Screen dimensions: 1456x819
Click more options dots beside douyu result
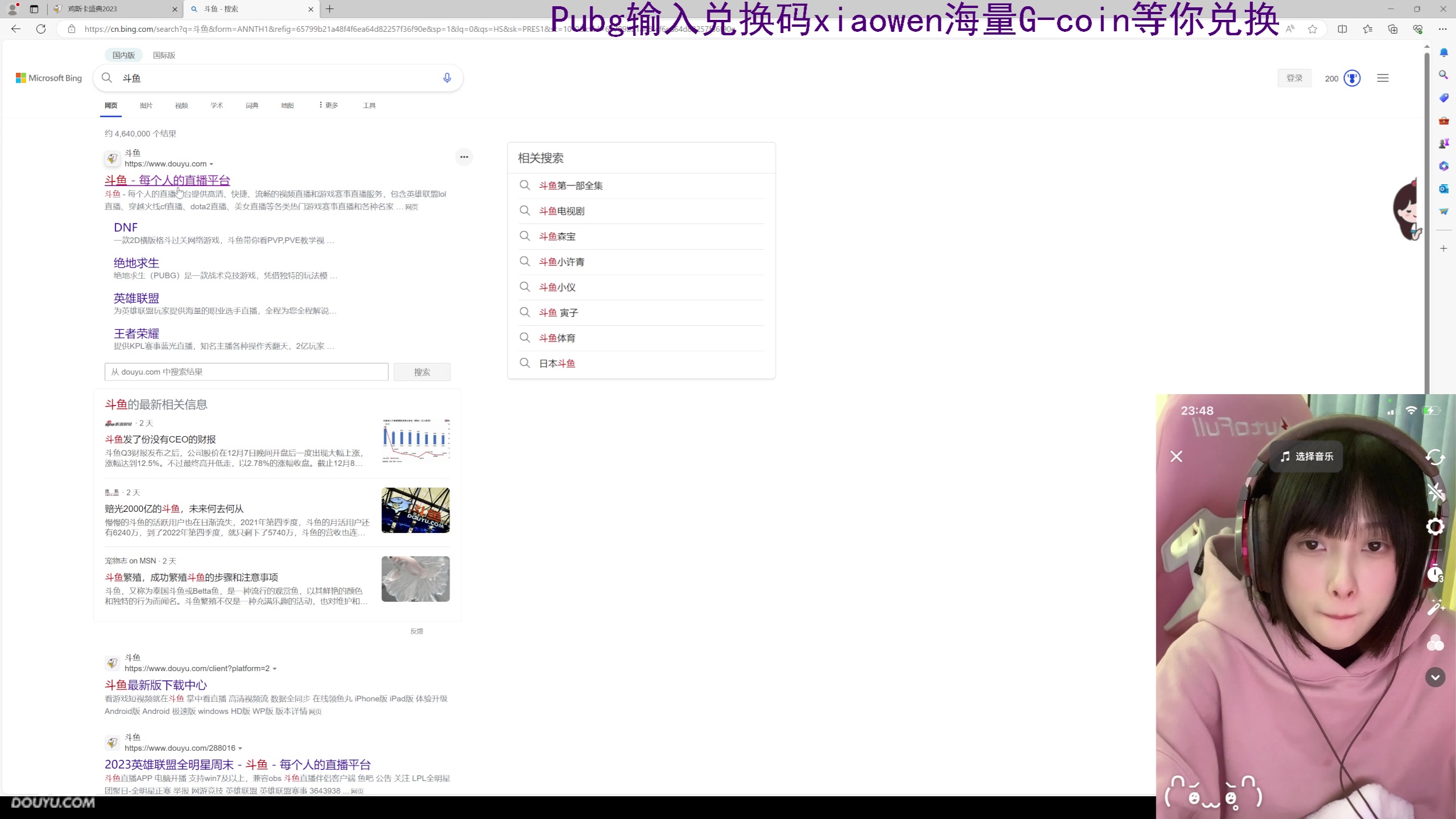click(464, 157)
